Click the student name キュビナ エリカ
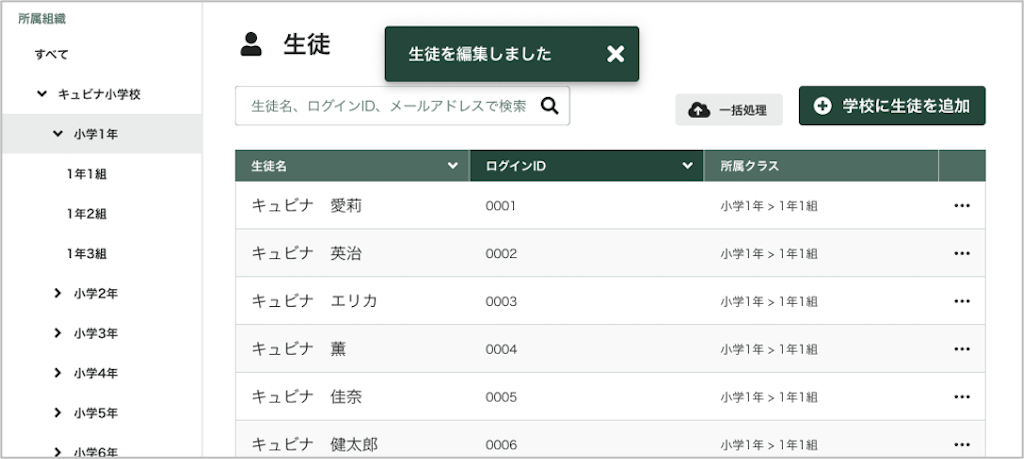1024x459 pixels. [x=314, y=301]
